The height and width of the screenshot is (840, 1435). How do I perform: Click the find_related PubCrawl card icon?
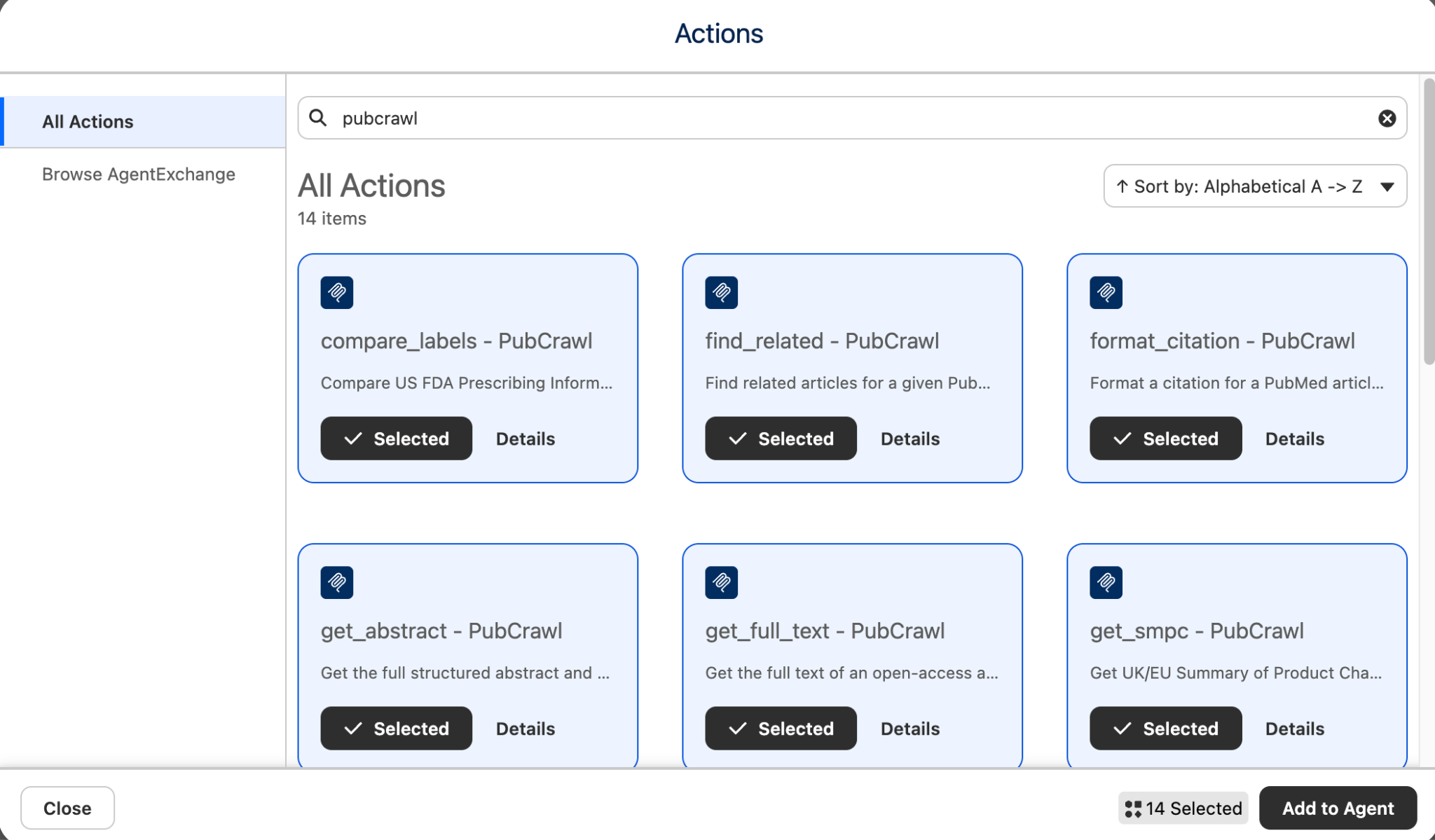point(722,293)
